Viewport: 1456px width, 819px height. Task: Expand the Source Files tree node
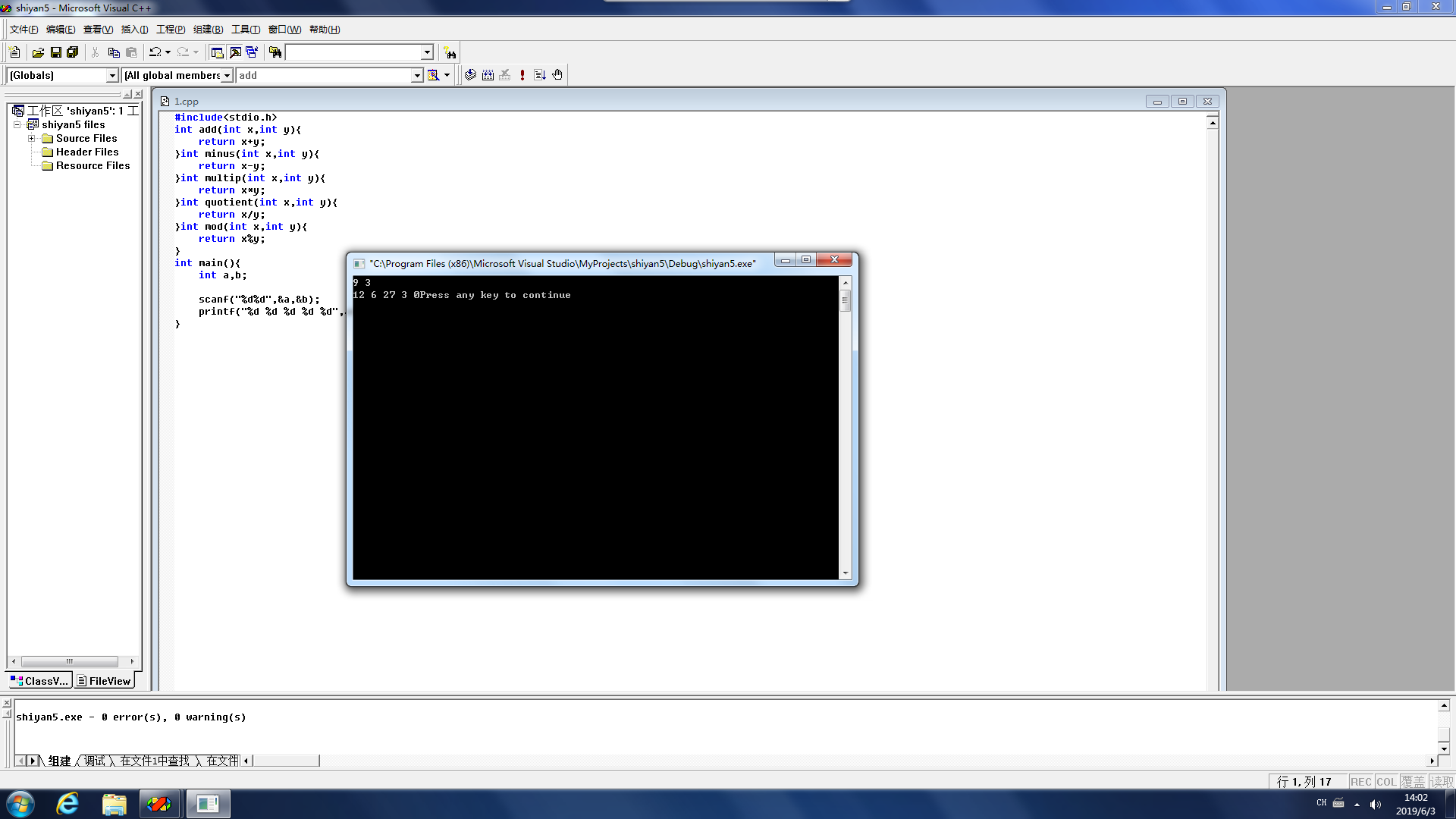[31, 138]
